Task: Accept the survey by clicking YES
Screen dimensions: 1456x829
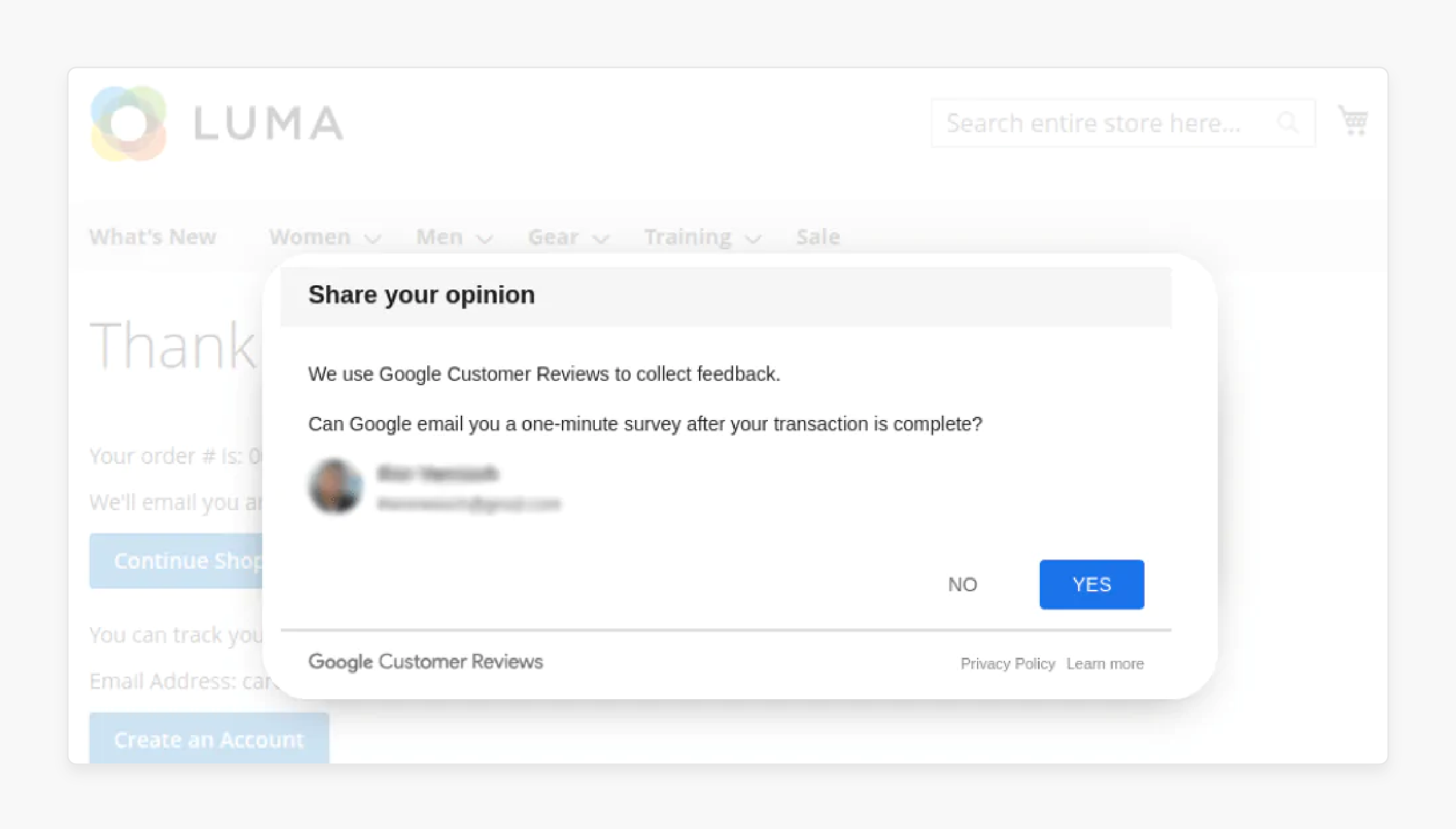Action: (1091, 584)
